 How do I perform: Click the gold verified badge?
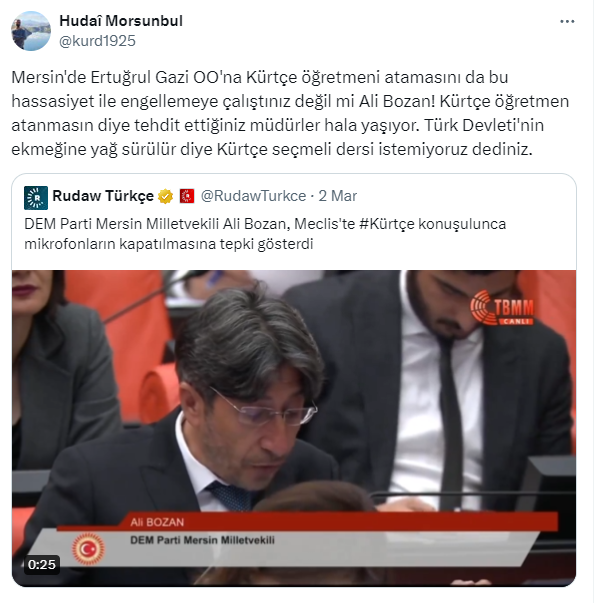[x=165, y=196]
